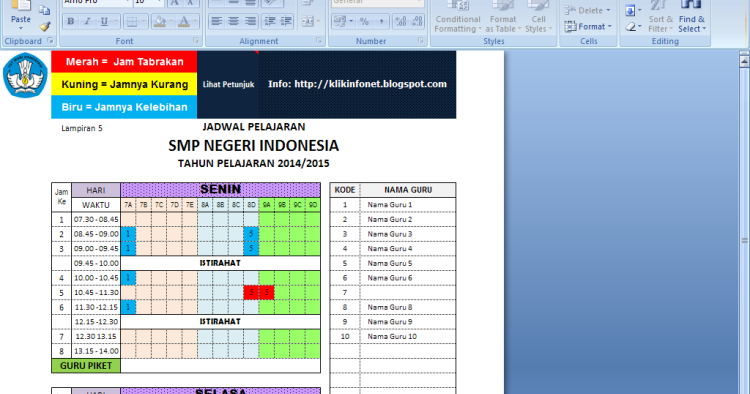
Task: Select the Nama Guru 1 cell
Action: click(408, 205)
